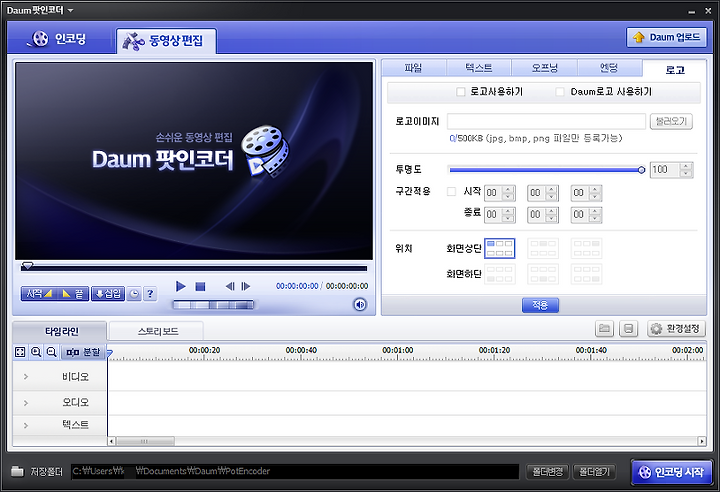This screenshot has height=492, width=720.
Task: Select the bottom-left logo position
Action: point(500,274)
